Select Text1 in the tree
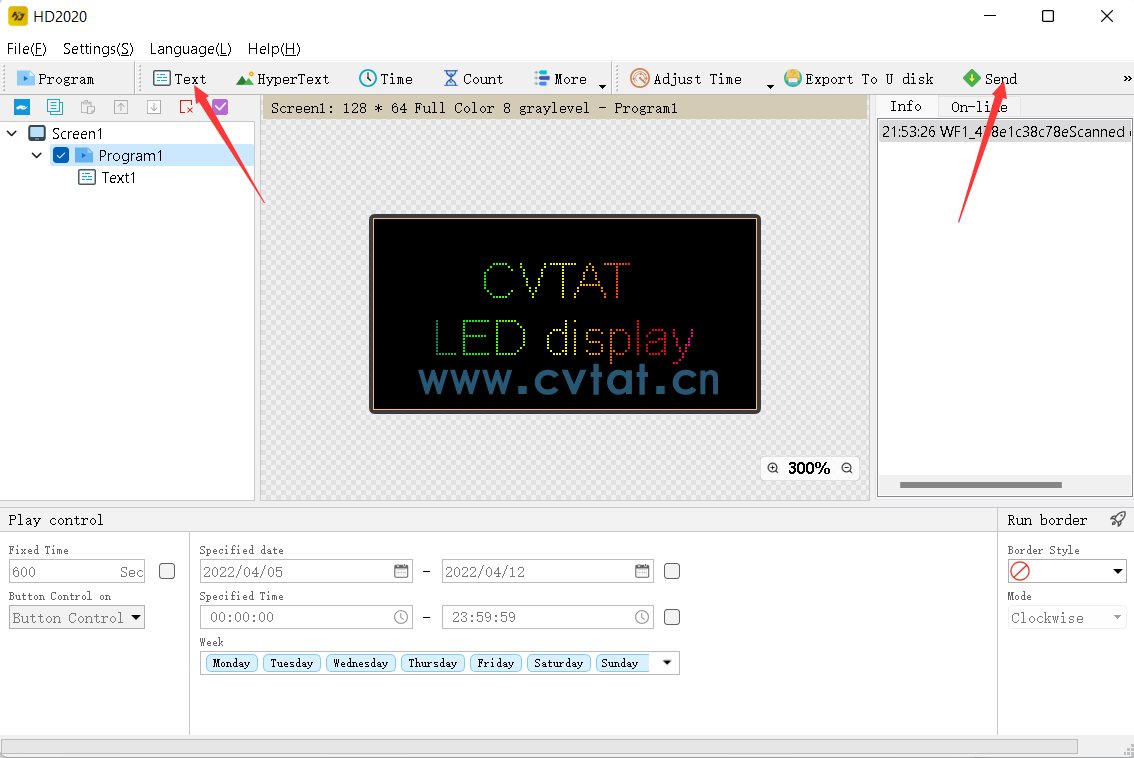 point(119,178)
